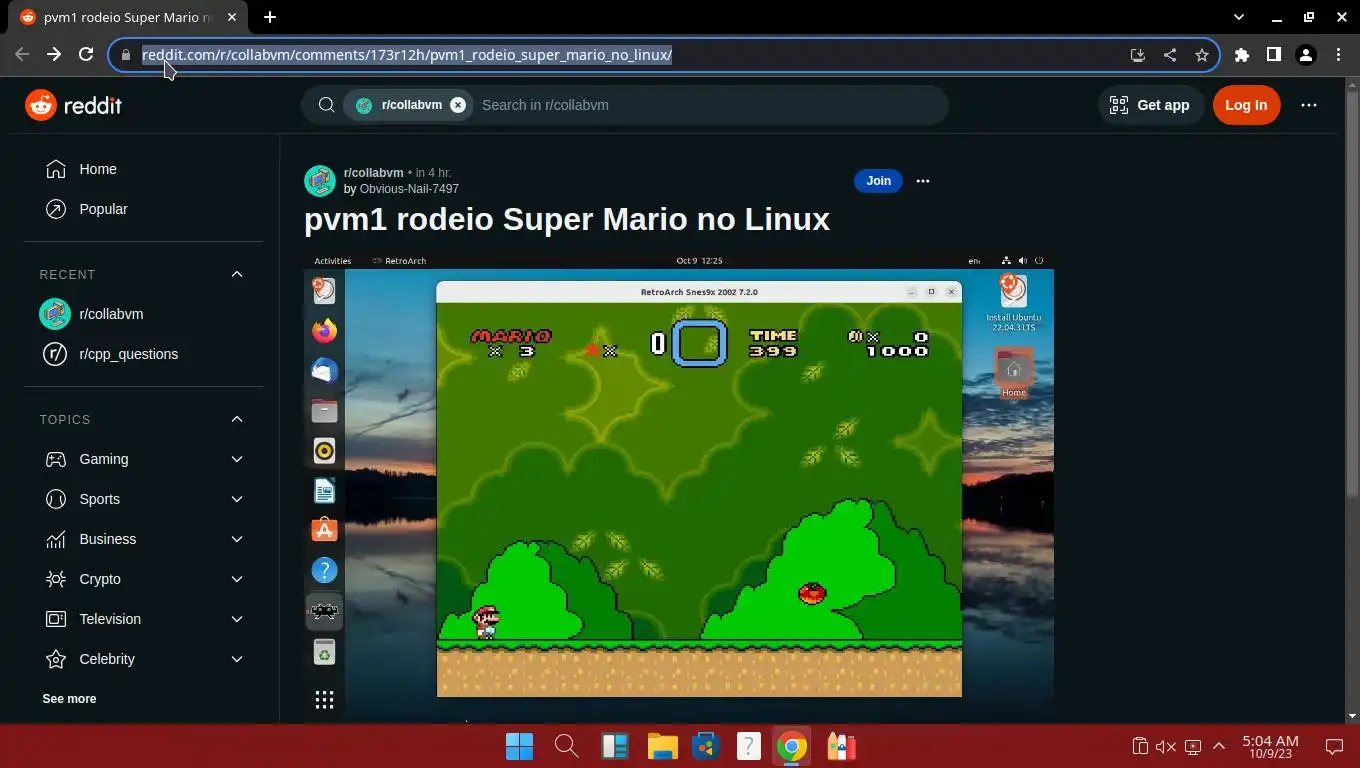The height and width of the screenshot is (768, 1360).
Task: Open the Obvious-Nail-7497 user profile link
Action: [x=409, y=189]
